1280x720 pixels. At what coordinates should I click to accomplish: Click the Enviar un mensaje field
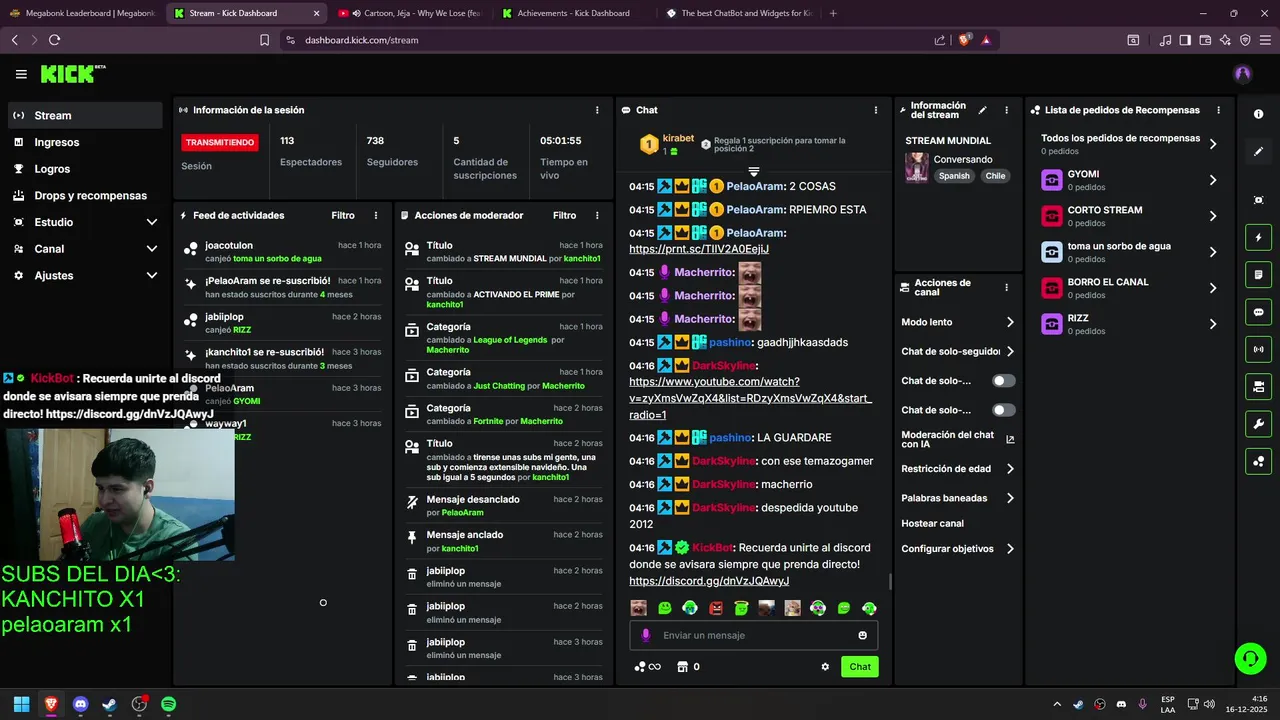click(754, 635)
